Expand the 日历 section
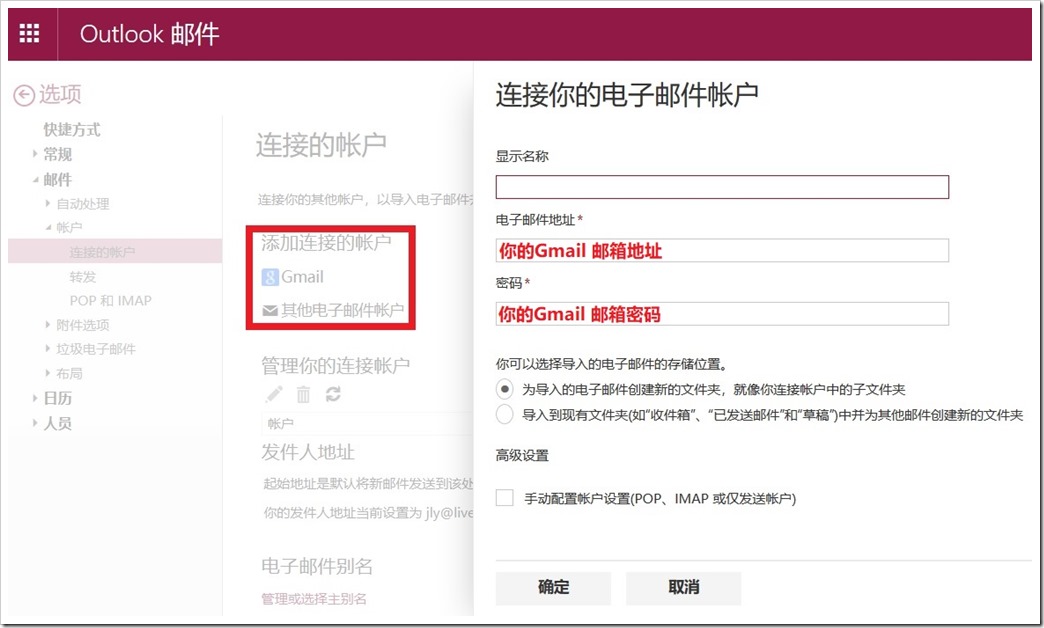1044x628 pixels. pos(35,398)
